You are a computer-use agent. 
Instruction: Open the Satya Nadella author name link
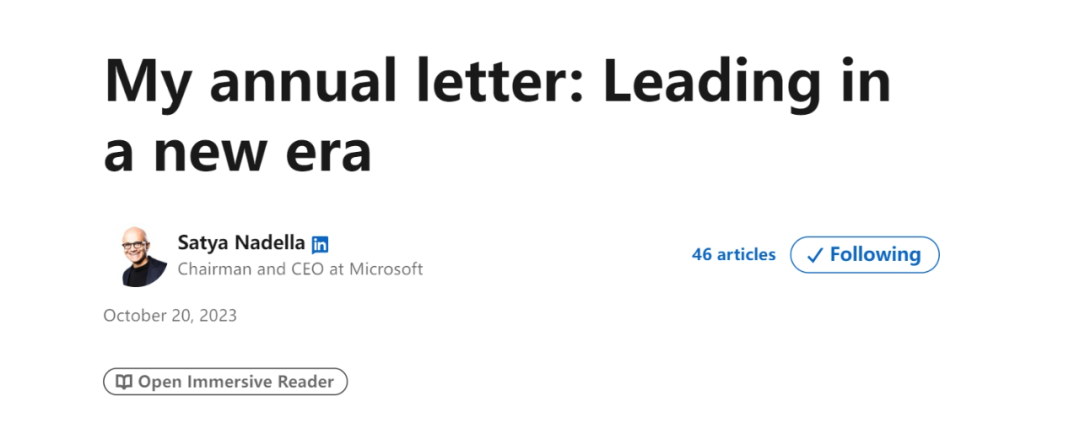(241, 243)
